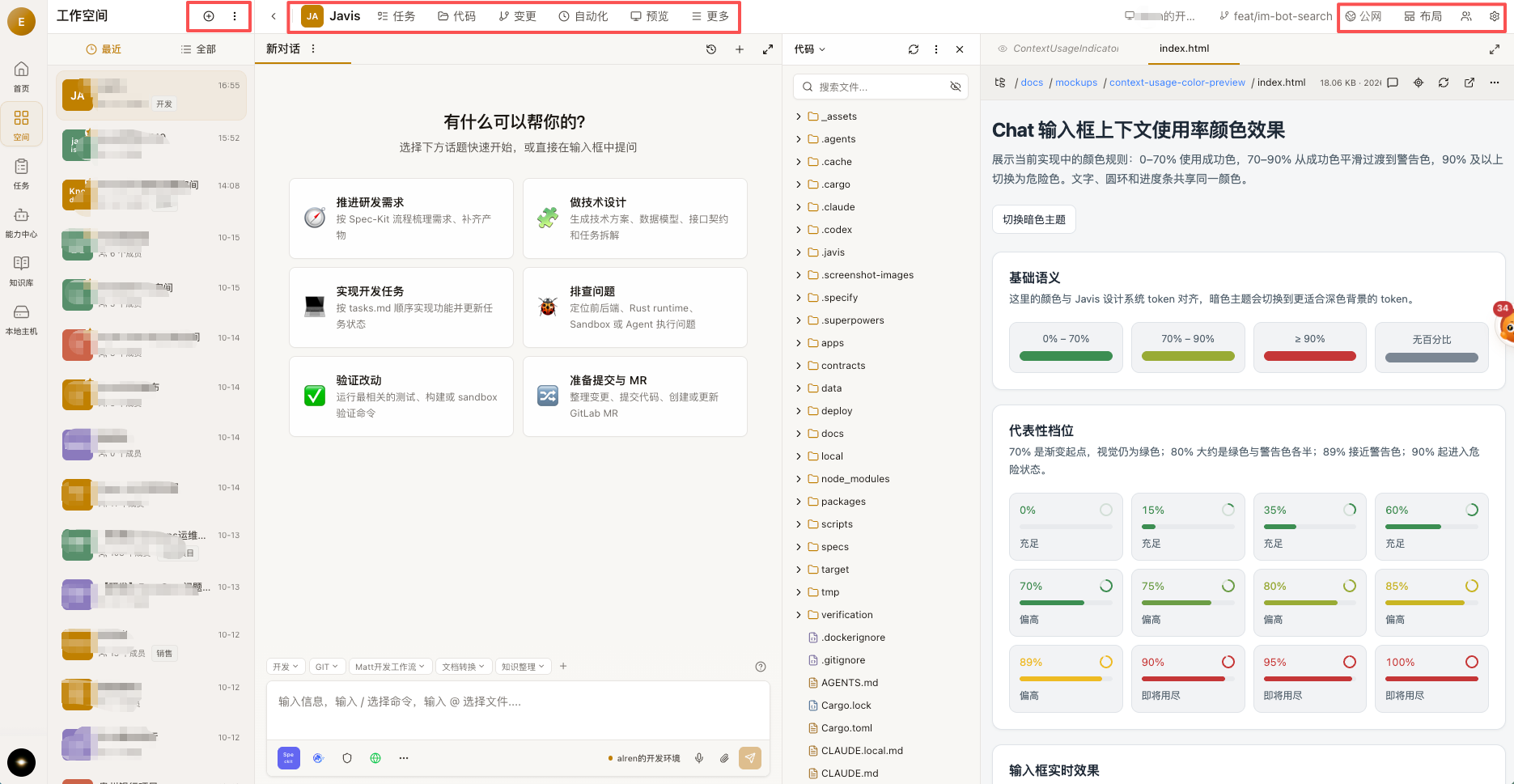Attach a file with the paperclip icon

[x=724, y=758]
